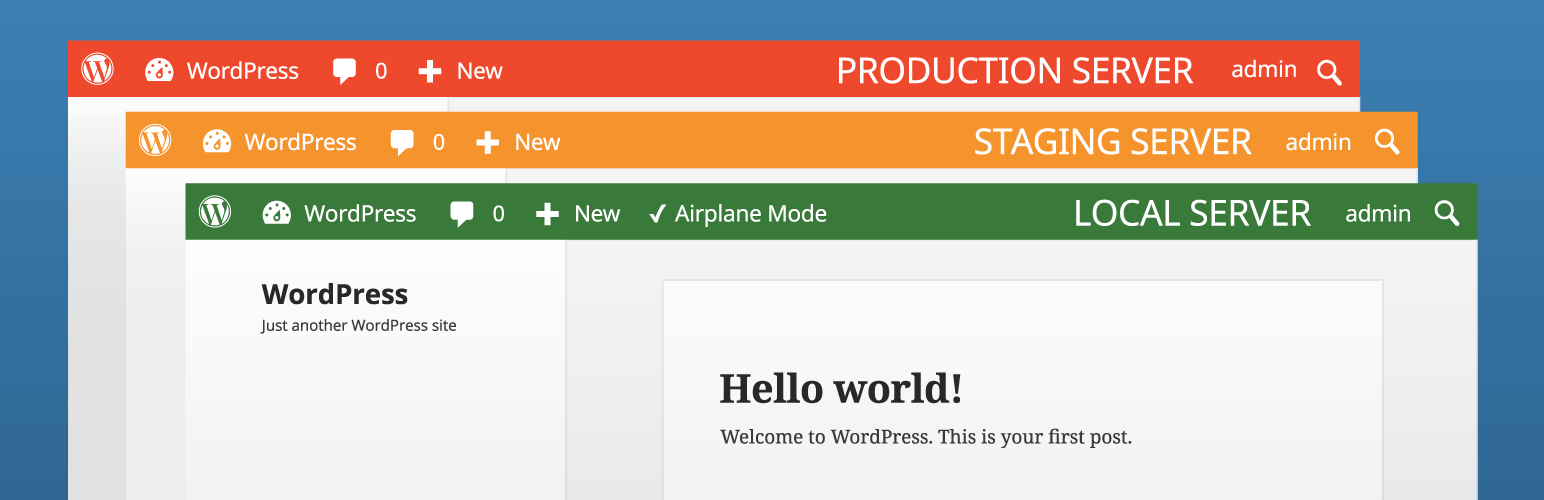Open the WordPress site title link
The width and height of the screenshot is (1544, 500).
pyautogui.click(x=335, y=294)
